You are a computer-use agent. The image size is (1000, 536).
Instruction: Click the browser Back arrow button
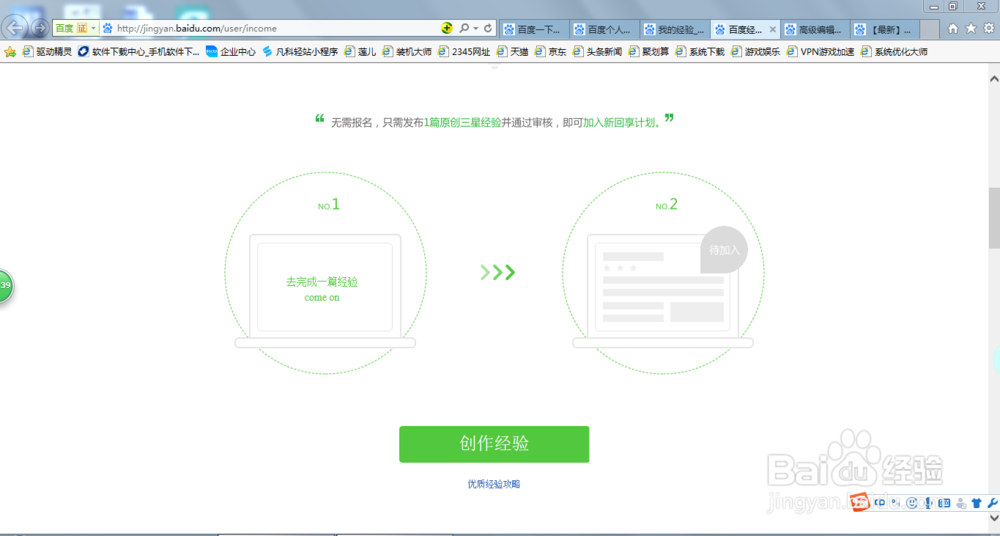coord(15,28)
